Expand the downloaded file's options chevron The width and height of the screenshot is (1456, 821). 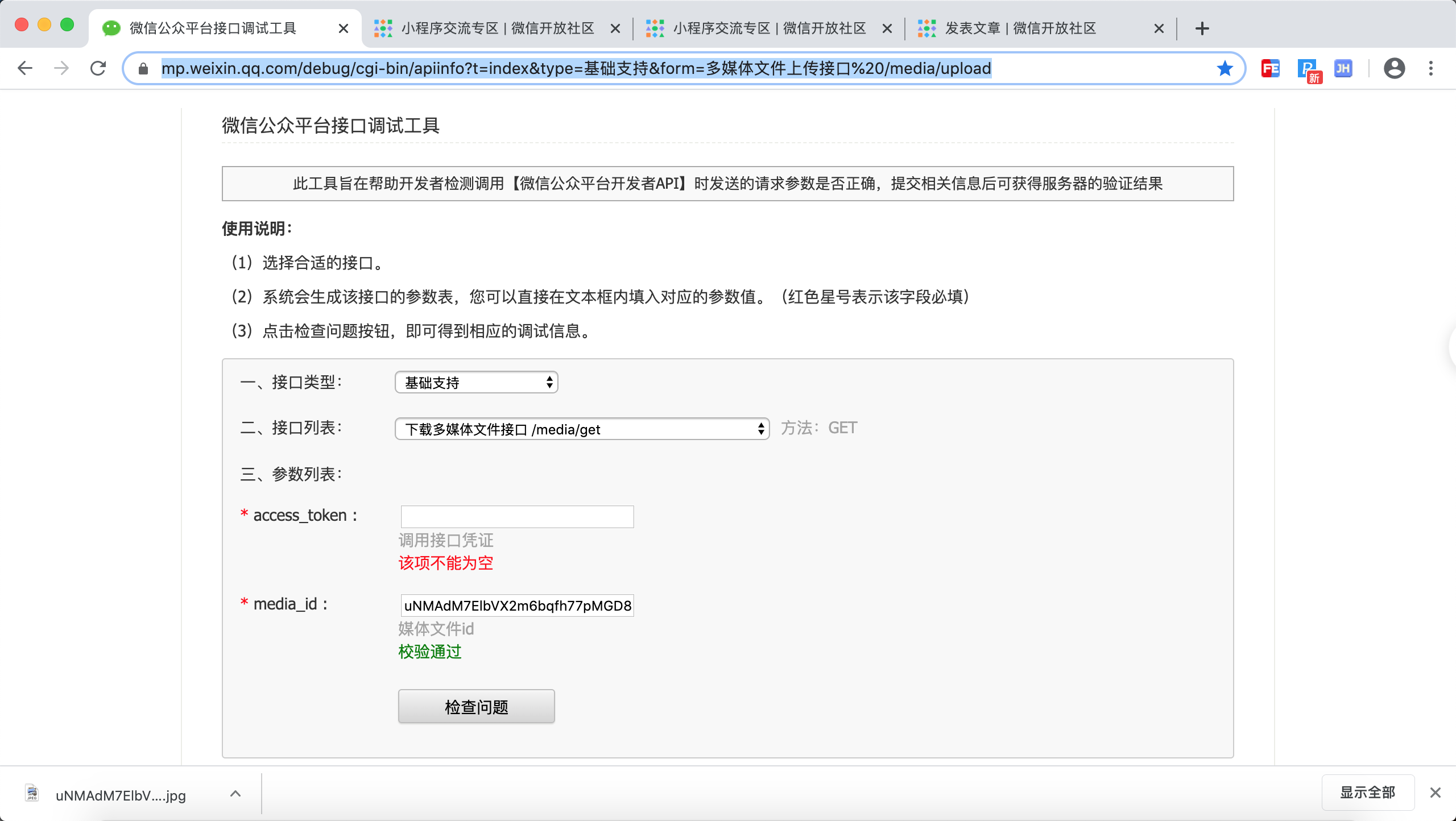click(235, 794)
